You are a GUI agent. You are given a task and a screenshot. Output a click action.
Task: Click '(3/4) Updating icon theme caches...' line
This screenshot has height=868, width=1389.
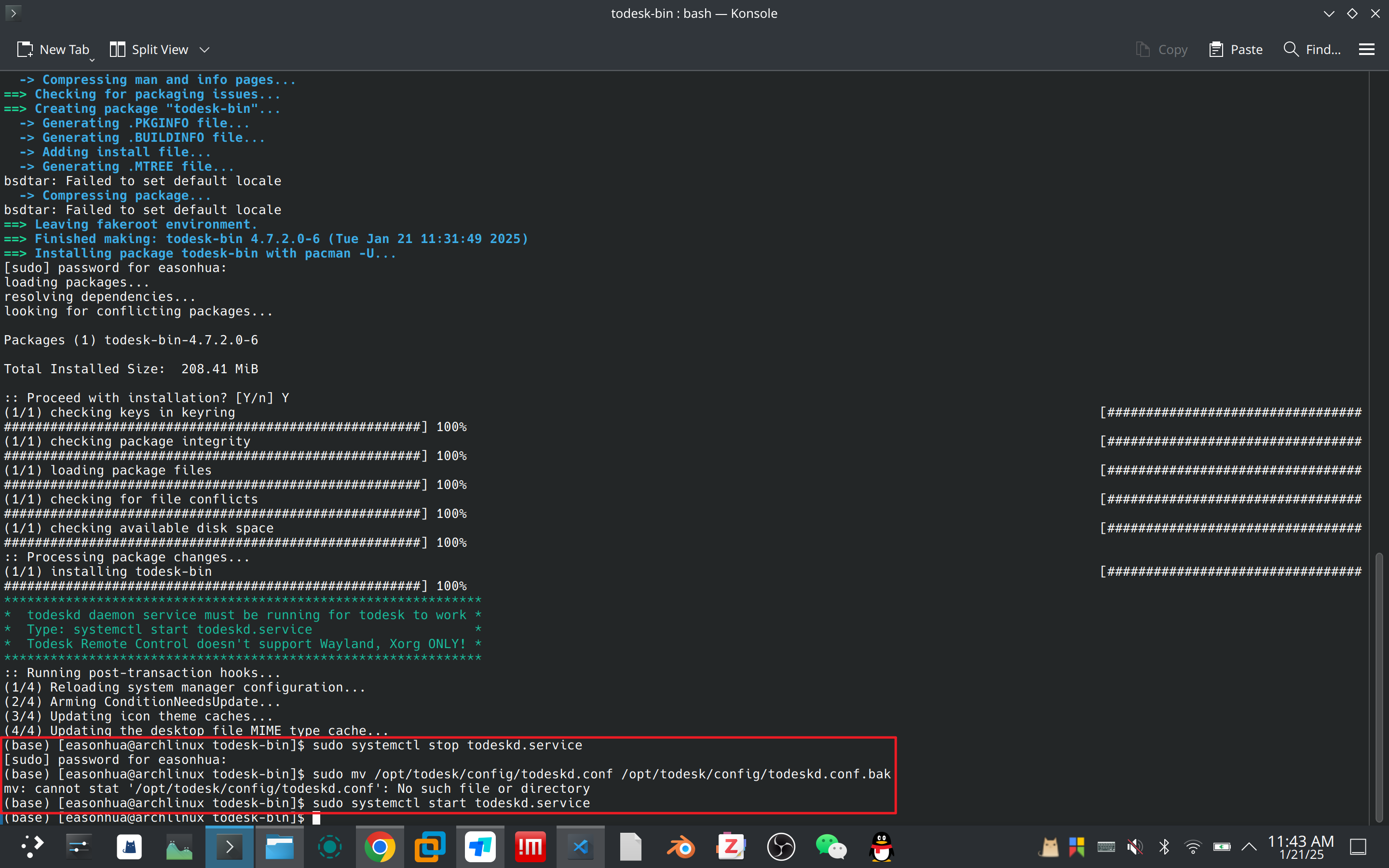click(x=138, y=717)
